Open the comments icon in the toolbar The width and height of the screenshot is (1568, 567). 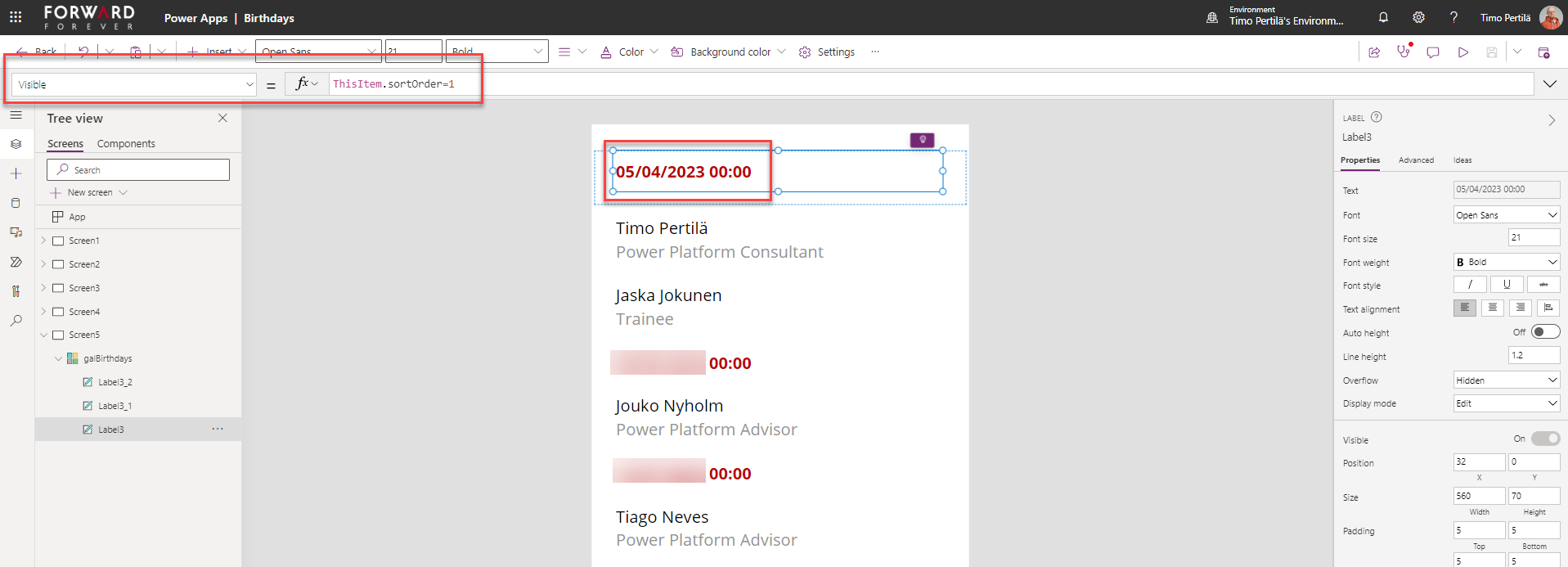point(1433,52)
